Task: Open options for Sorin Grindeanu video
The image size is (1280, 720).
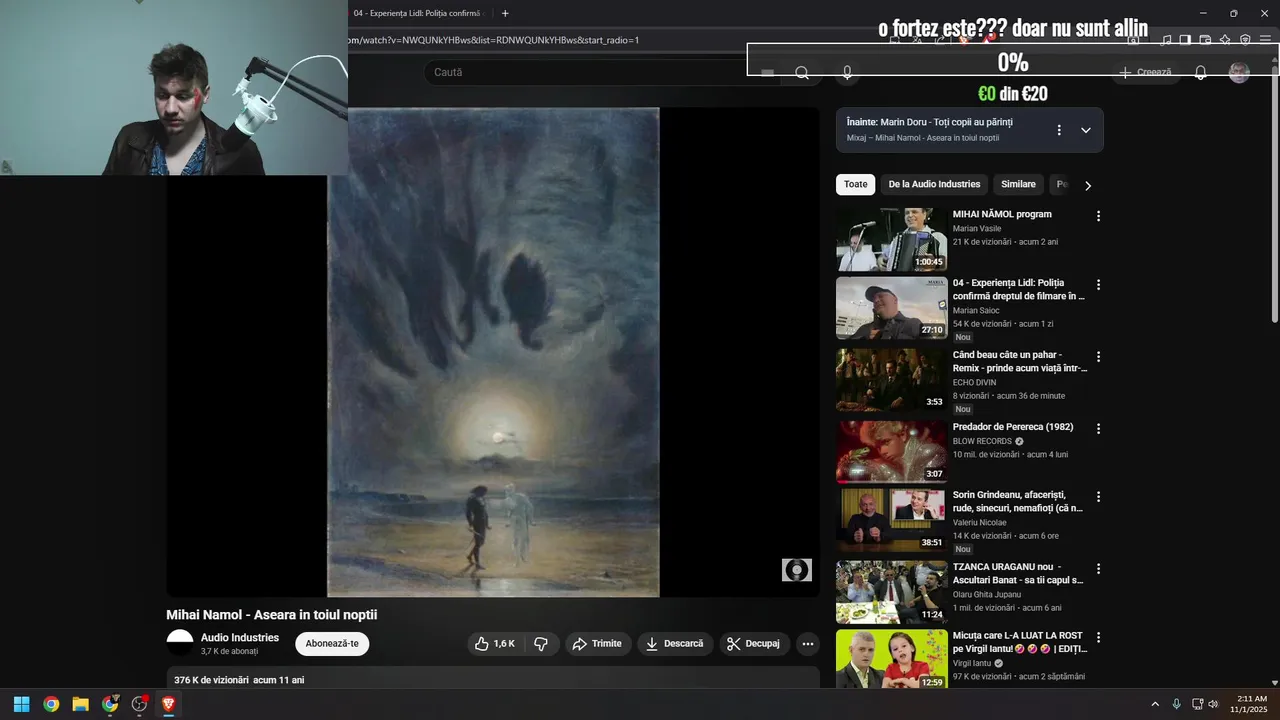Action: point(1098,497)
